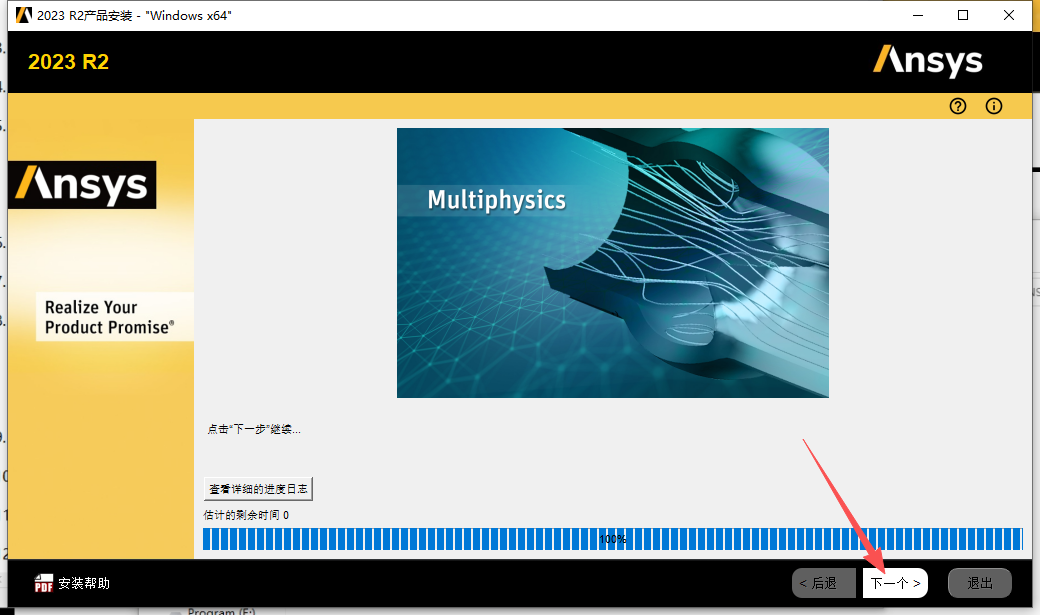Click the 2023 R2 version text
Screen dimensions: 1040x615
pyautogui.click(x=67, y=61)
